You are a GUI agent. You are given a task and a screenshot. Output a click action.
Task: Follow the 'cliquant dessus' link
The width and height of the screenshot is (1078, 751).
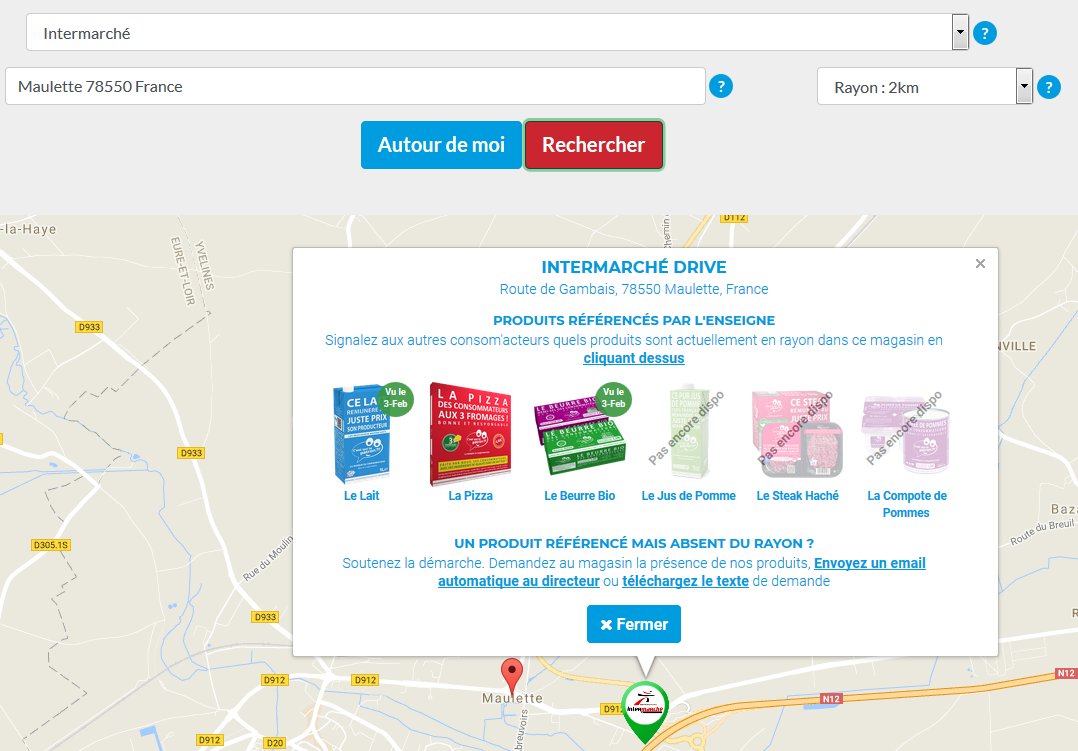coord(634,358)
